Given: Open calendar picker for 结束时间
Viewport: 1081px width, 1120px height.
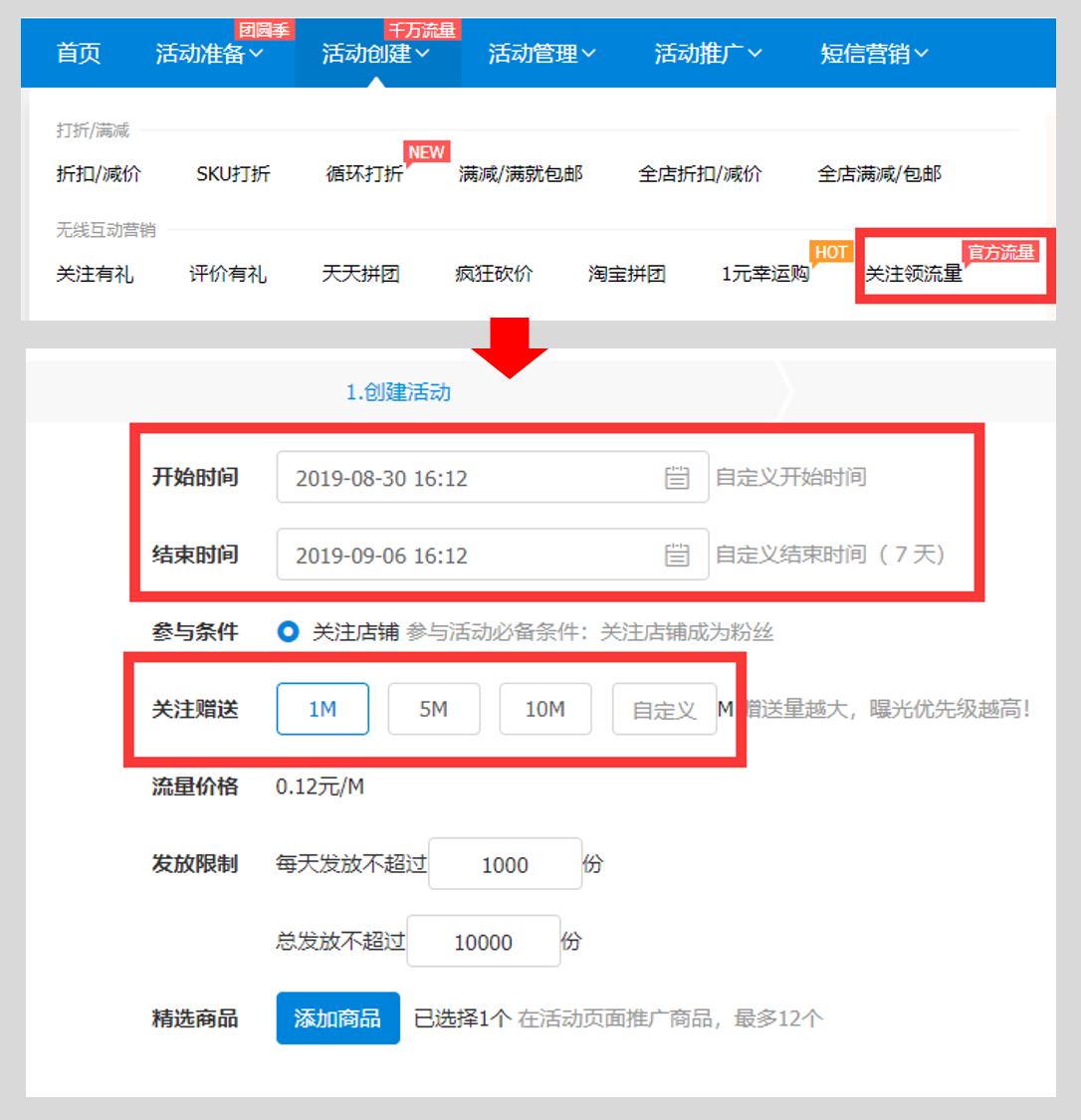Looking at the screenshot, I should [677, 556].
